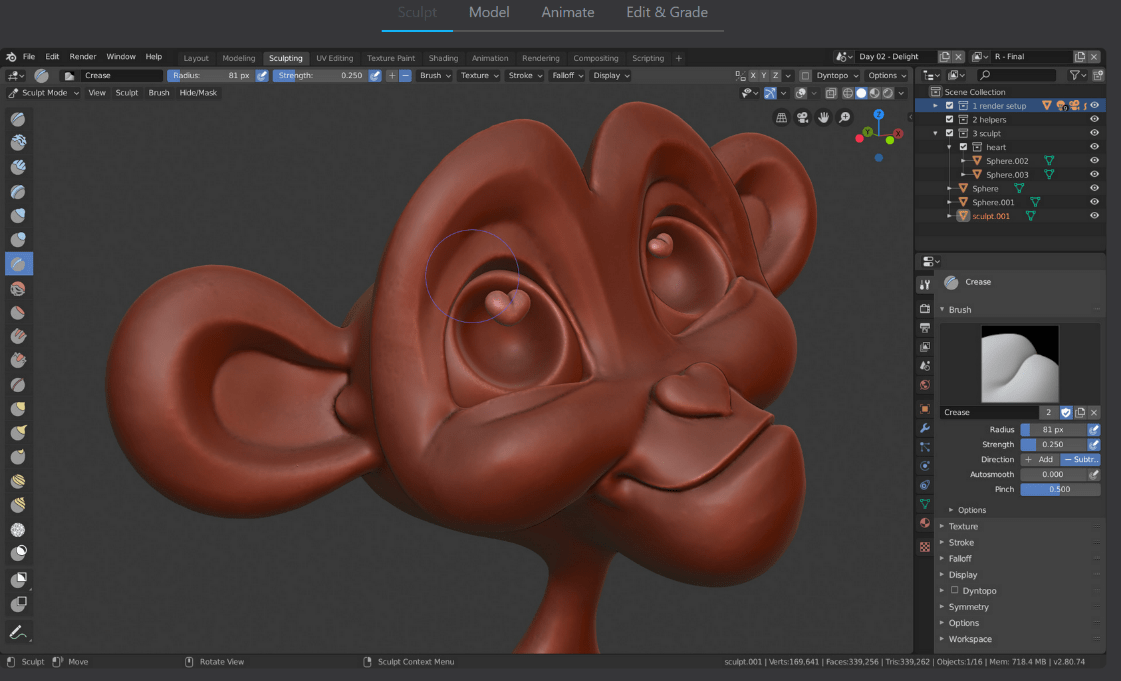Select the Draw brush at top of toolbar
Screen dimensions: 1121x681
17,119
